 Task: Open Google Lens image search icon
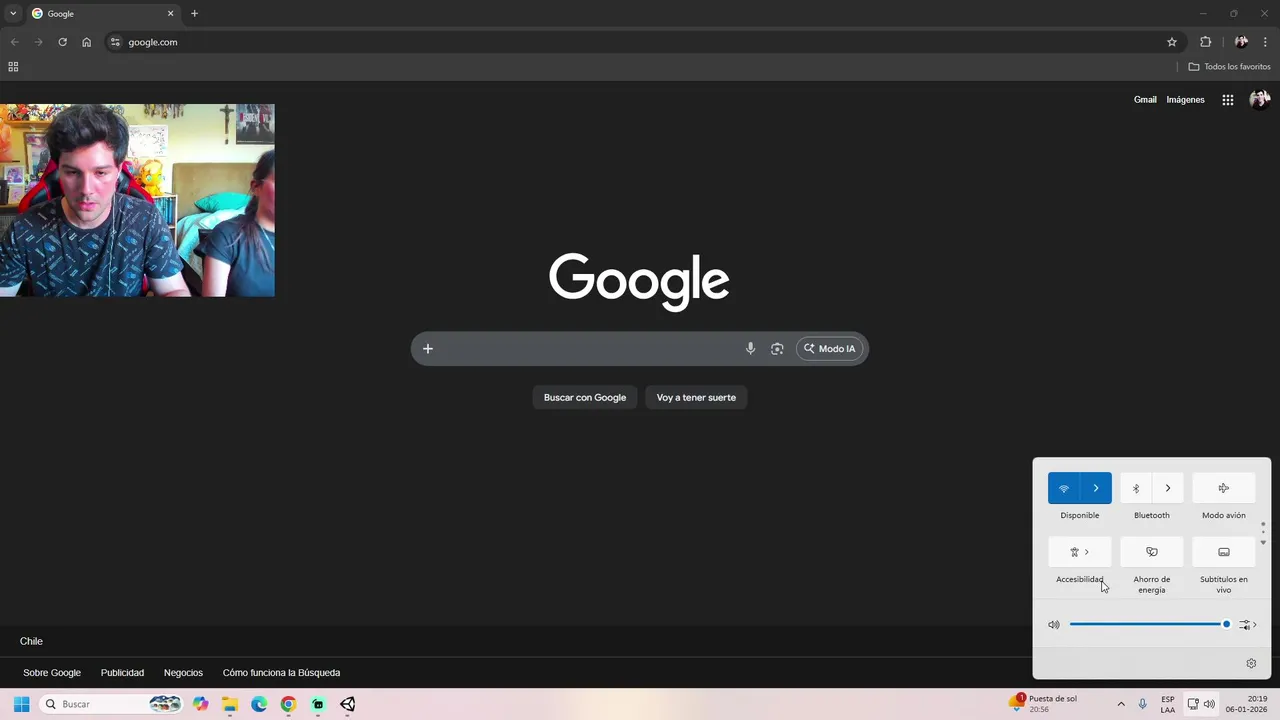[777, 349]
